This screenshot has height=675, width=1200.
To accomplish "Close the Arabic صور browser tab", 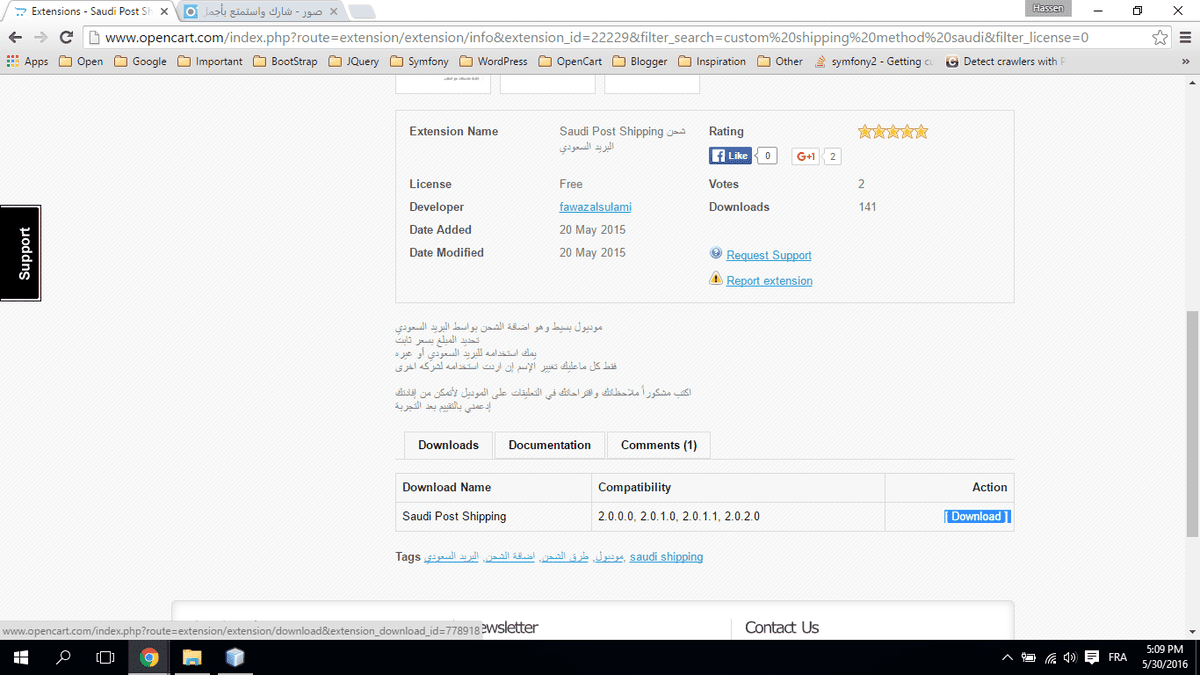I will point(333,12).
